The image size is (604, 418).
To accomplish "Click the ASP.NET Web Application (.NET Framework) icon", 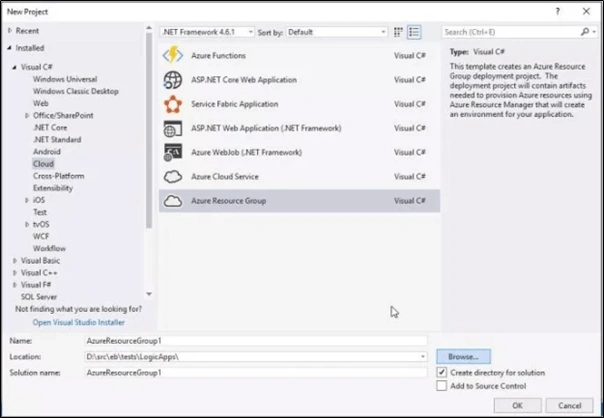I will pos(173,128).
